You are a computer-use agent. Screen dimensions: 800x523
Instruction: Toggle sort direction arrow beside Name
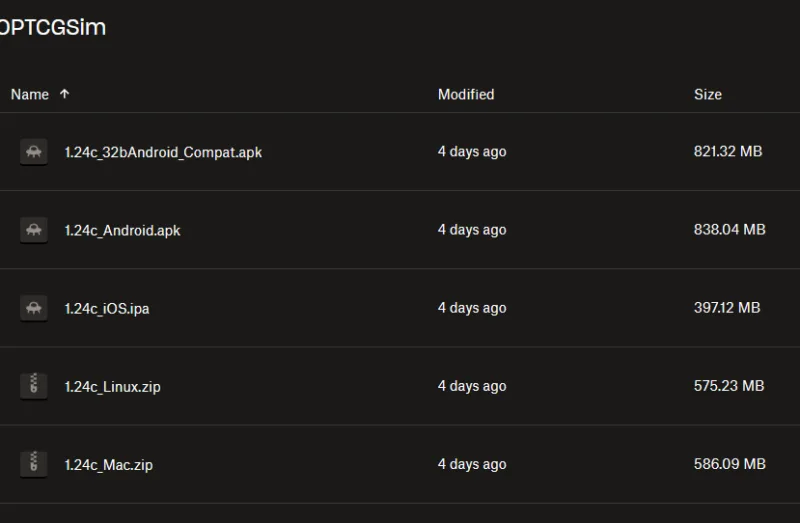[x=64, y=94]
